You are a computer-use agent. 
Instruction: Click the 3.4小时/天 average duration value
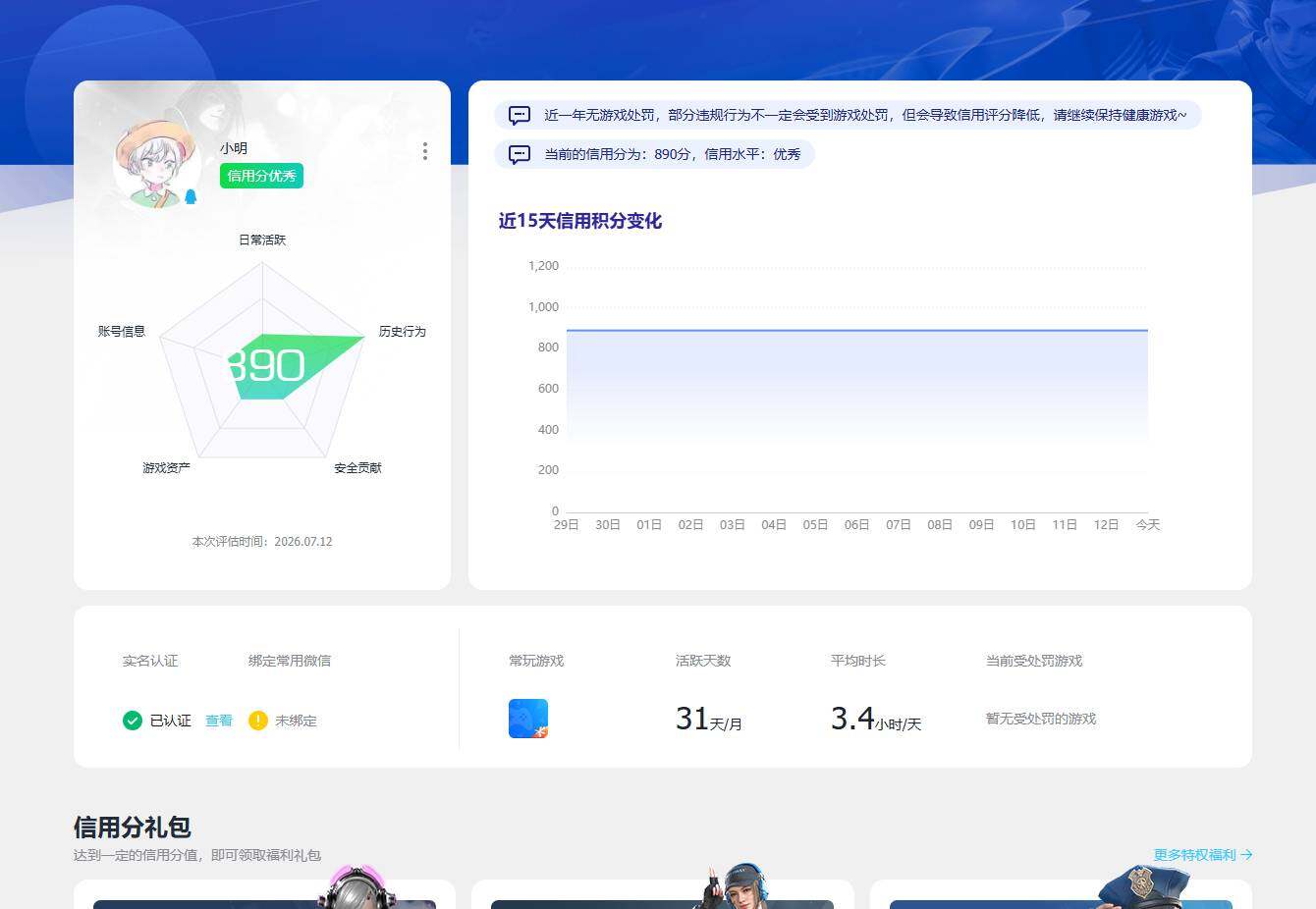(x=876, y=720)
